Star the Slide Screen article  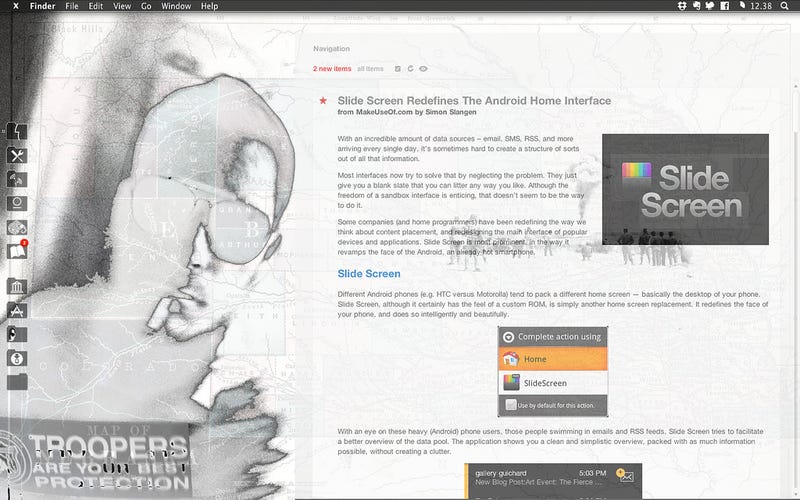(x=323, y=101)
